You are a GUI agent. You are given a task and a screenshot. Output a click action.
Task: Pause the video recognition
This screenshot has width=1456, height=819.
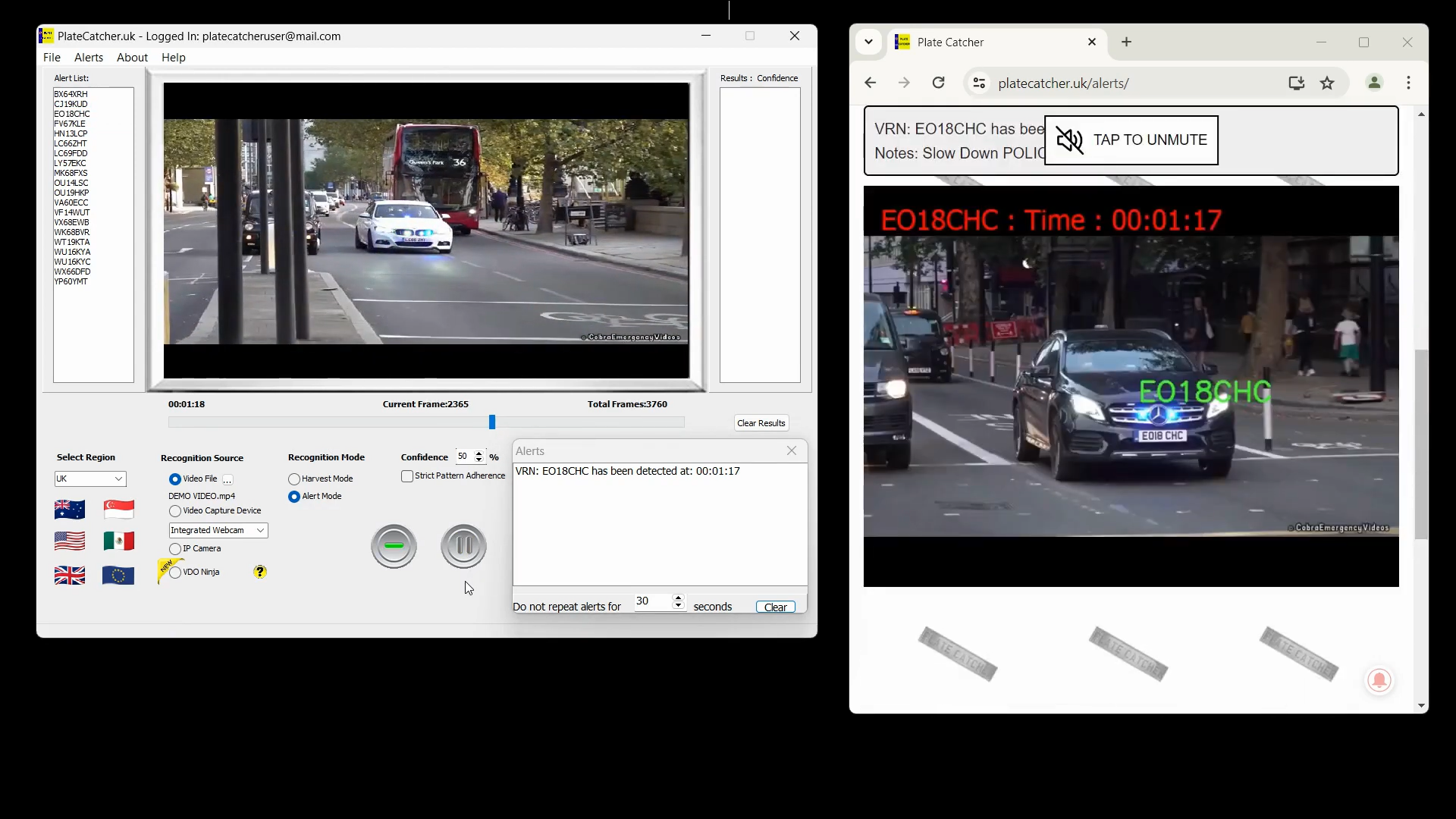point(463,546)
